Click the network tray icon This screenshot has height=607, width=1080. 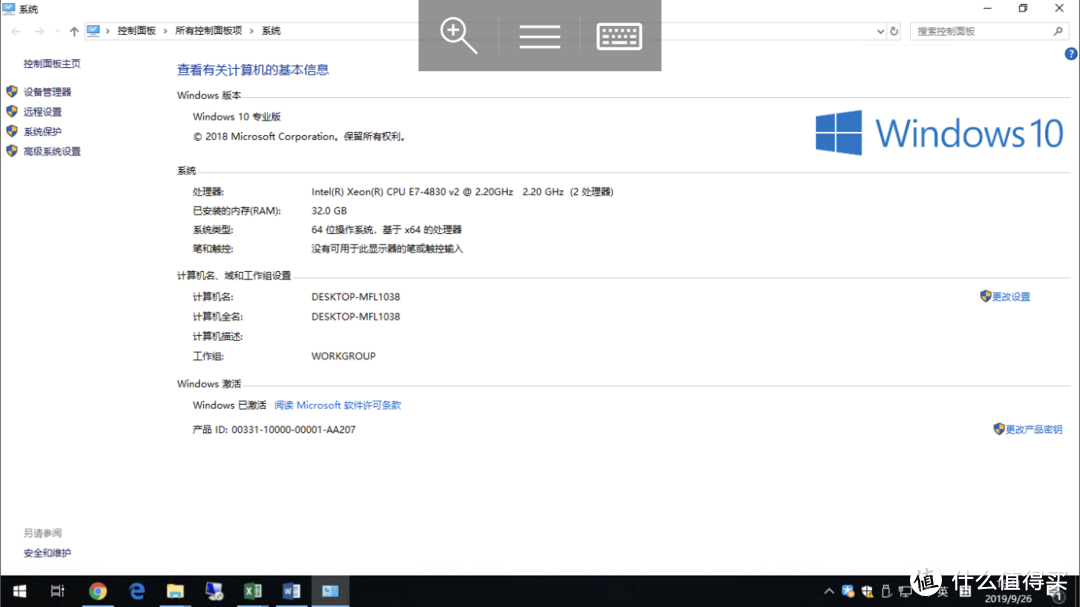905,591
